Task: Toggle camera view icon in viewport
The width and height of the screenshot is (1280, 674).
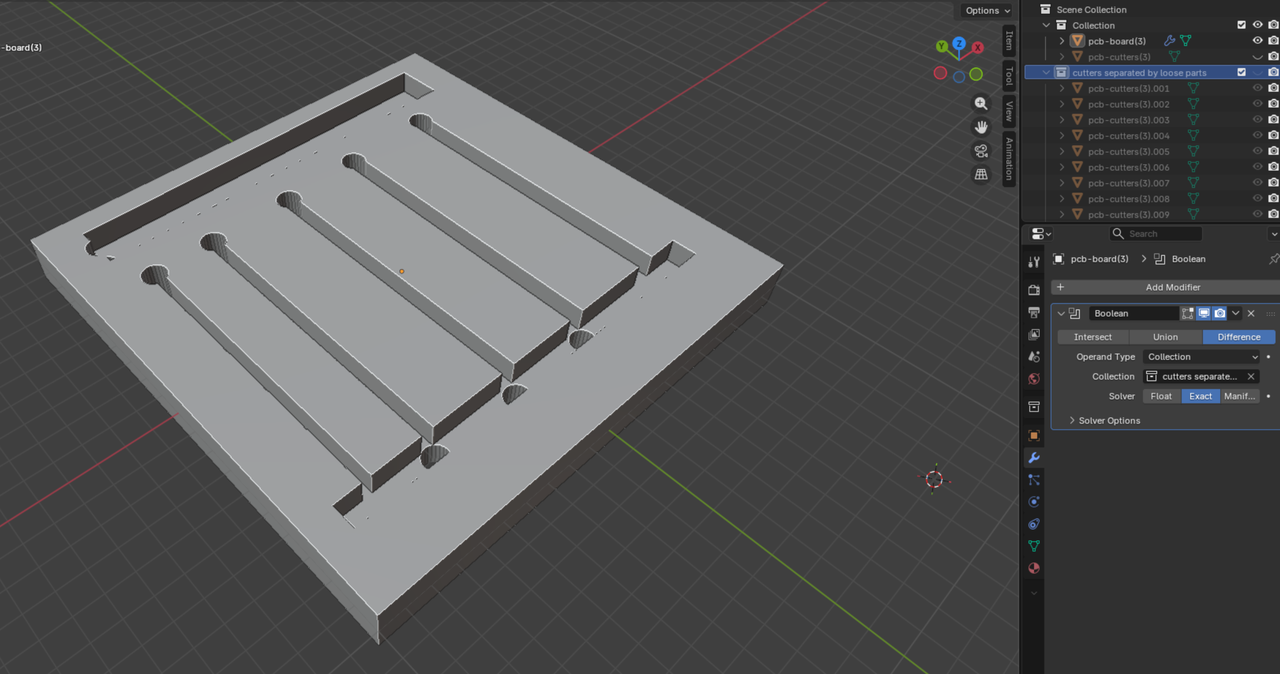Action: pyautogui.click(x=981, y=151)
